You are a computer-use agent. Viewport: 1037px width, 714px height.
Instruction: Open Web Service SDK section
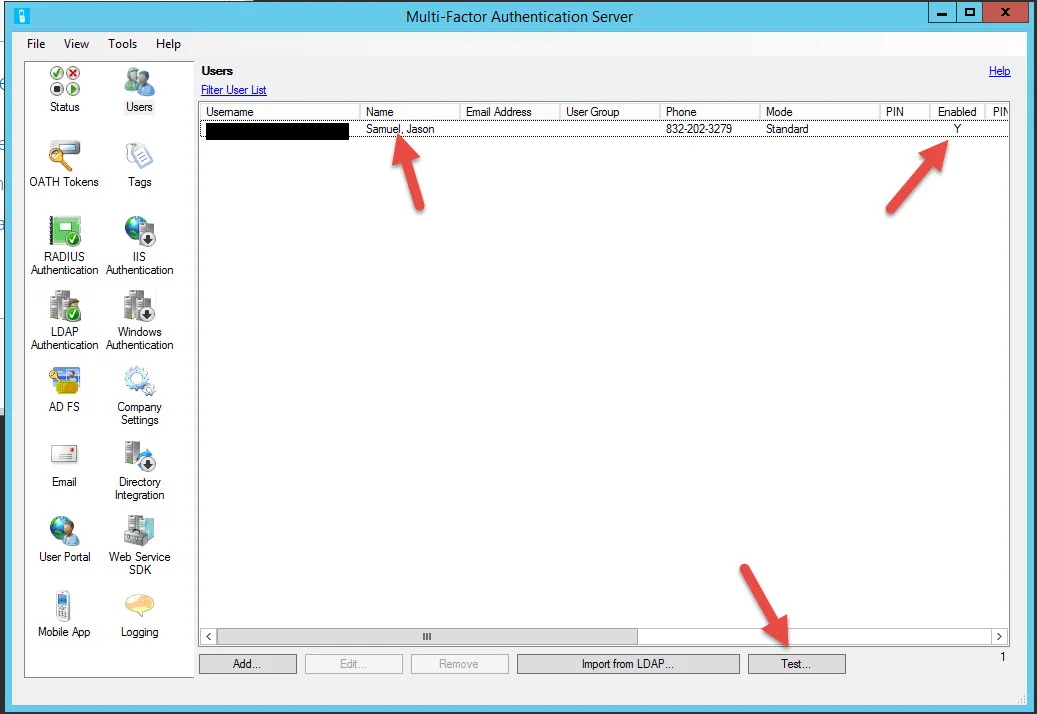click(140, 545)
